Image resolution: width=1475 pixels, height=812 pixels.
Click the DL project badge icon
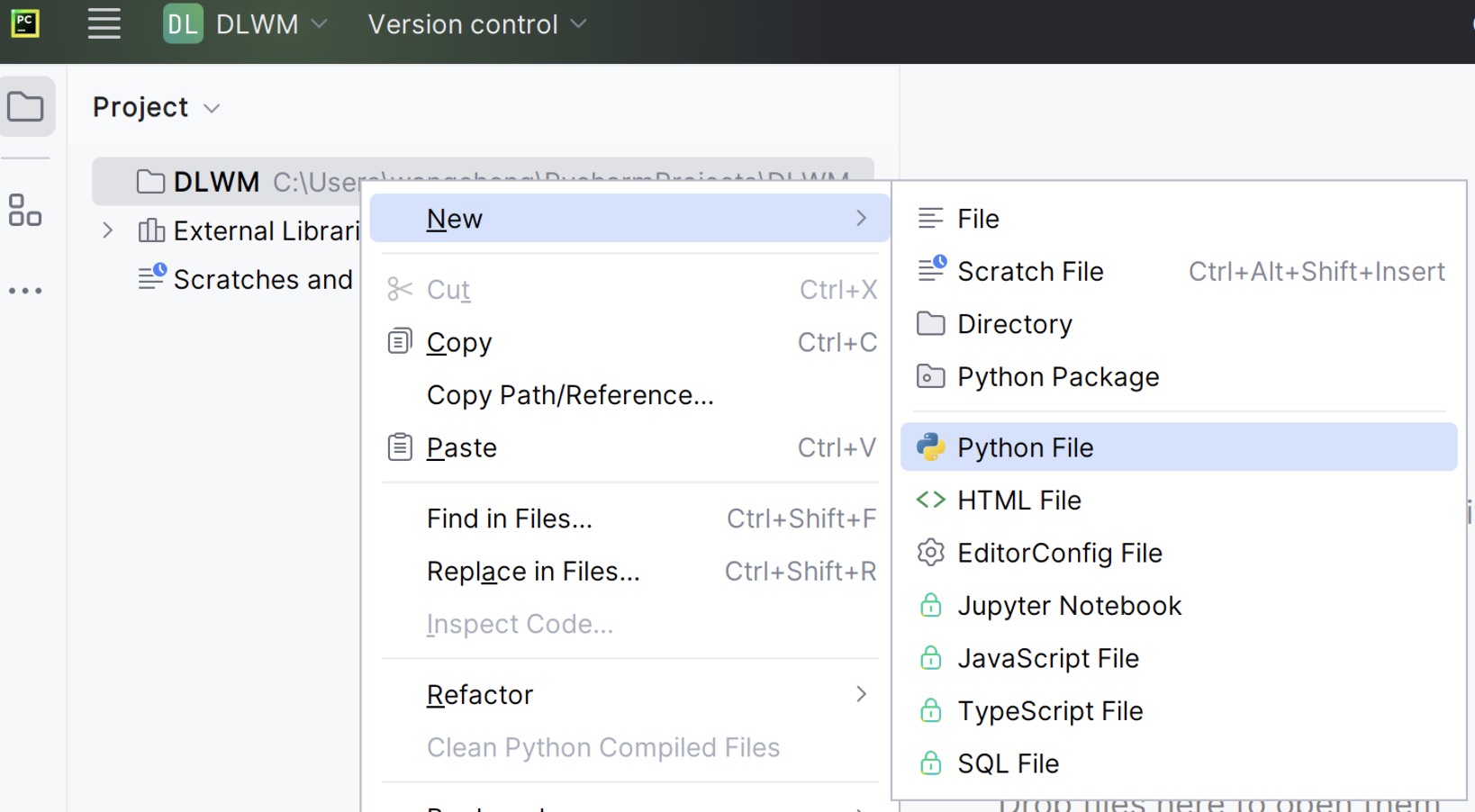click(x=183, y=24)
